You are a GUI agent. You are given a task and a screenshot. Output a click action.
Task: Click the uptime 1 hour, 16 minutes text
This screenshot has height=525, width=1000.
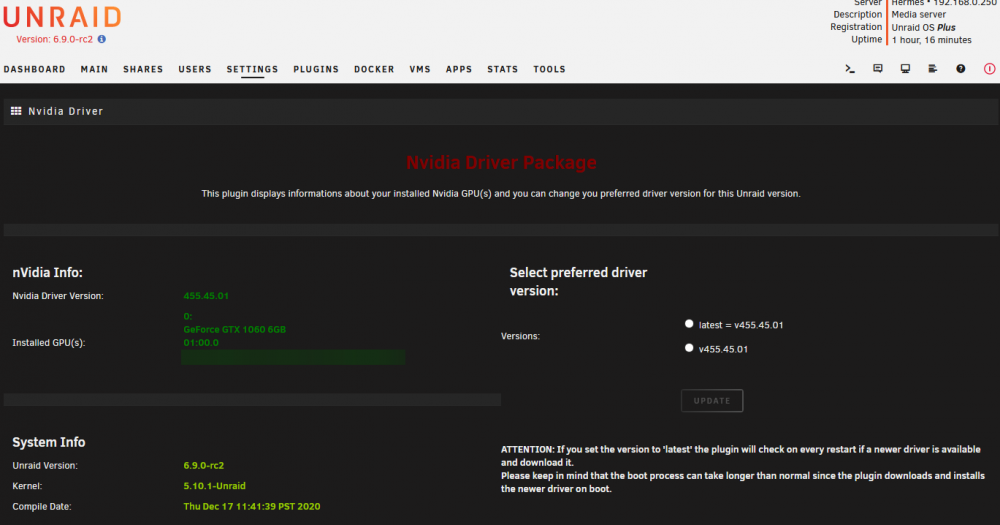[932, 40]
